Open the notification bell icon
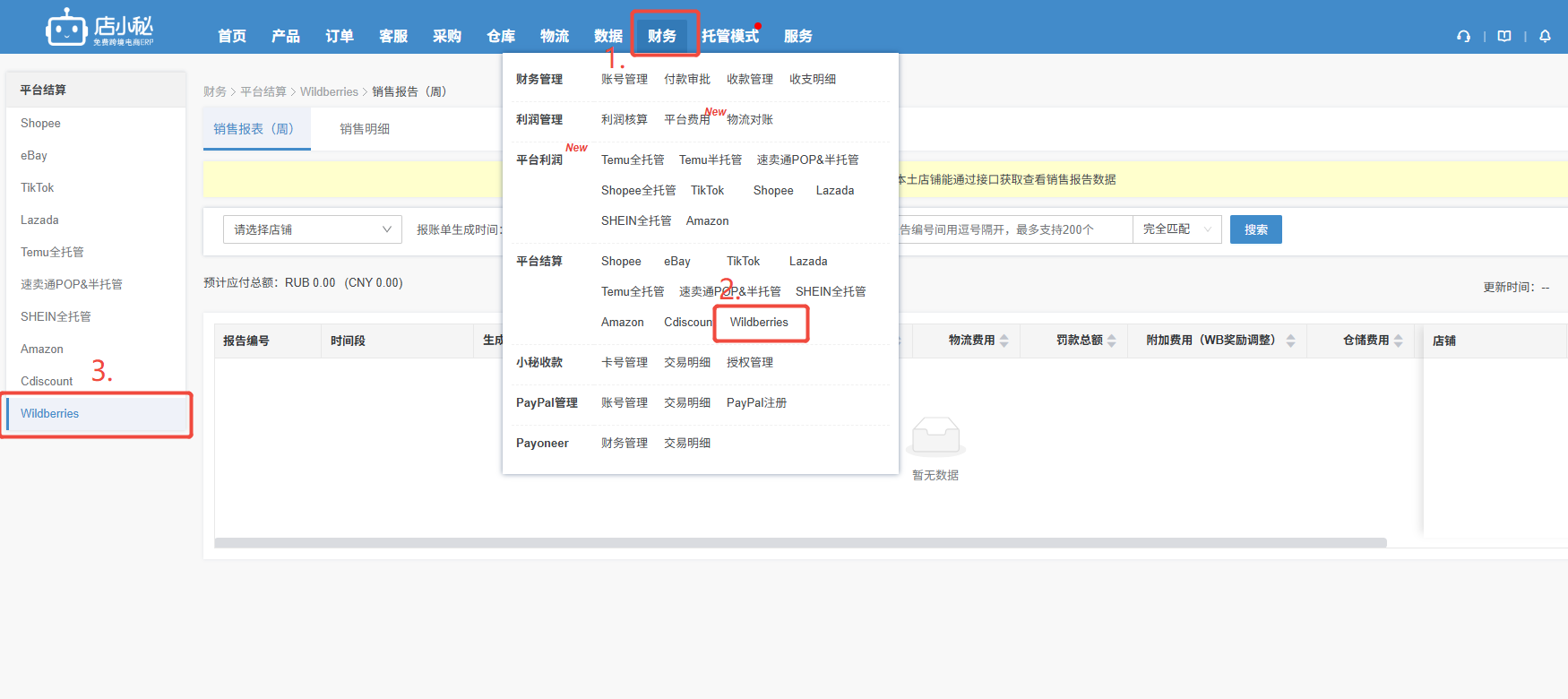 1545,37
